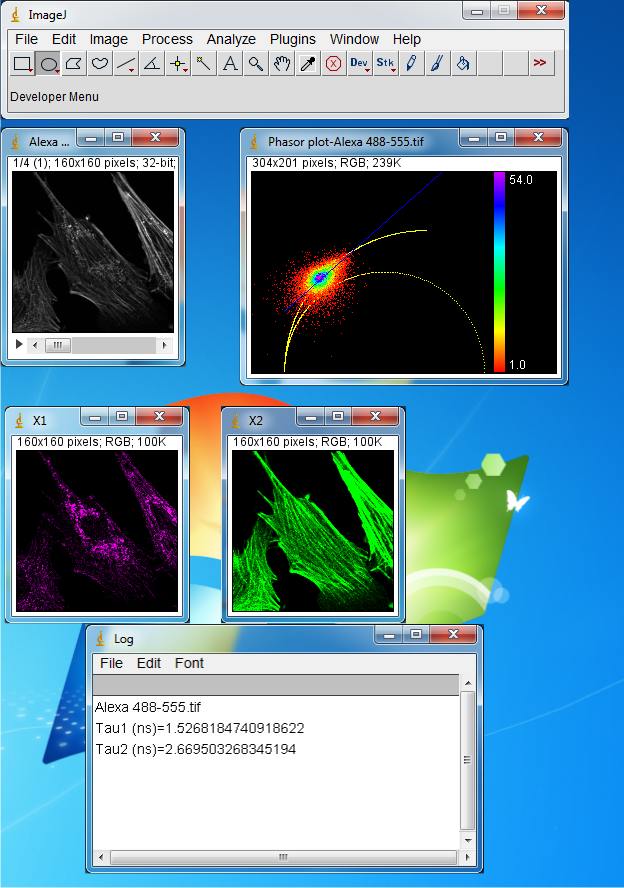Image resolution: width=624 pixels, height=888 pixels.
Task: Select the Color picker eyedropper tool
Action: [308, 63]
